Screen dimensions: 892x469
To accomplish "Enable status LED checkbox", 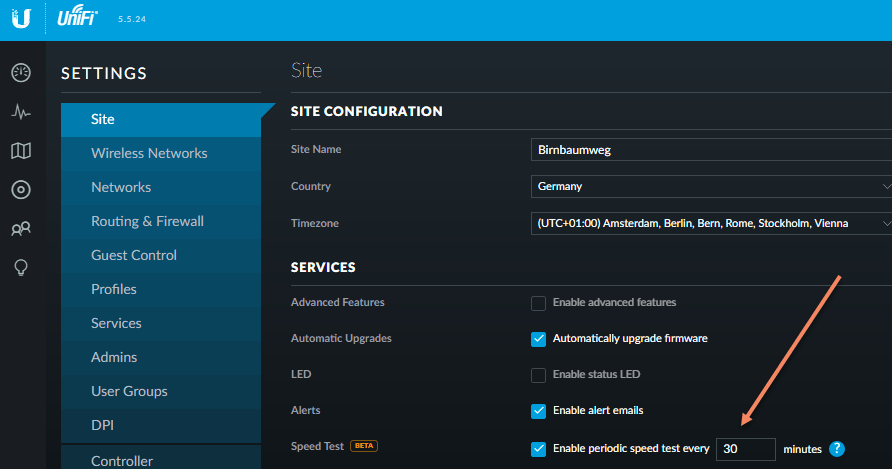I will pos(538,375).
